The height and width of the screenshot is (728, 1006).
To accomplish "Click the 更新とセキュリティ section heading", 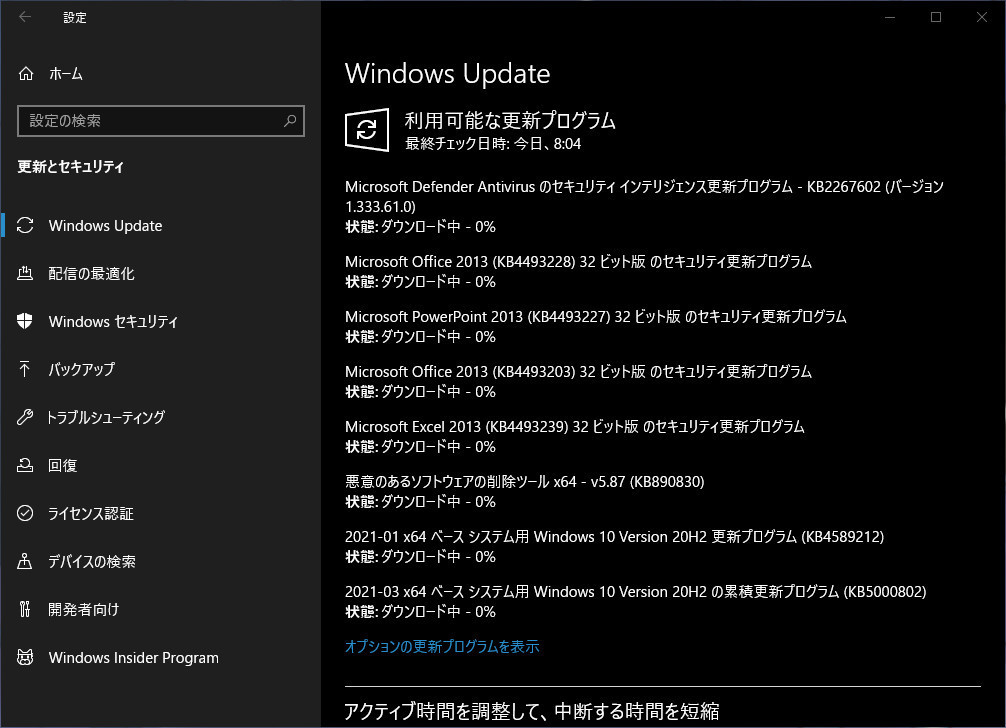I will 71,167.
